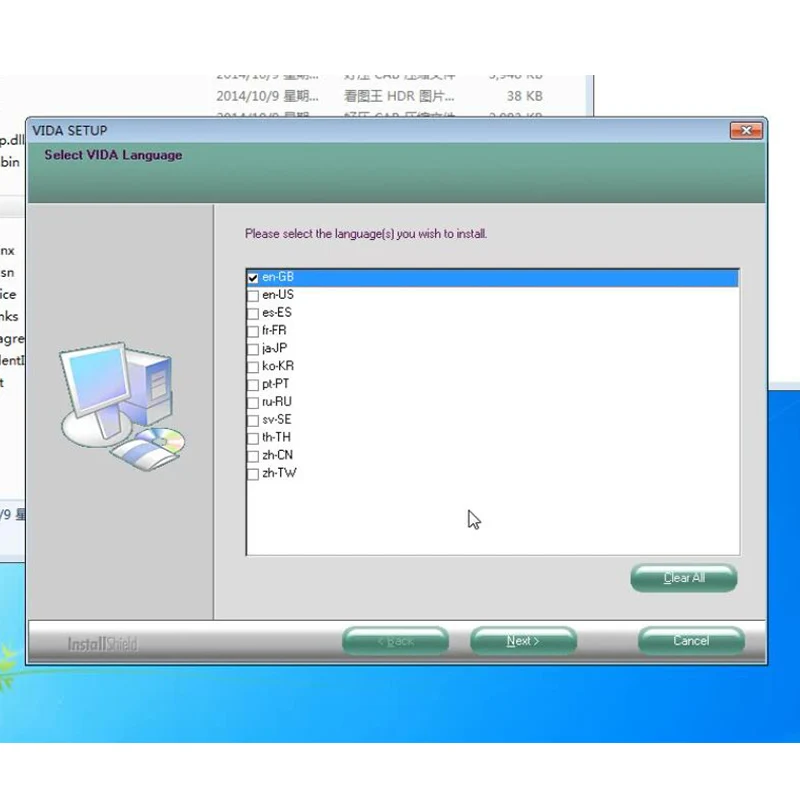Click the Clear All button
This screenshot has width=800, height=800.
(x=684, y=578)
